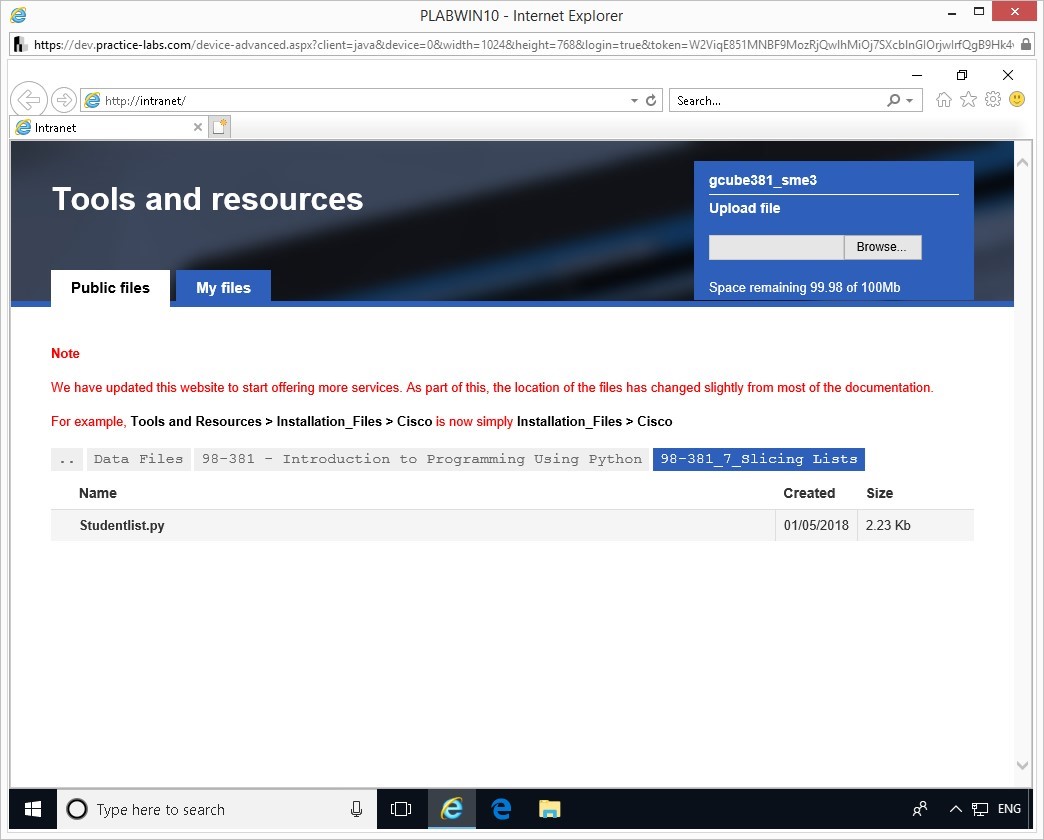The width and height of the screenshot is (1044, 840).
Task: Expand the address bar dropdown arrow
Action: [634, 101]
